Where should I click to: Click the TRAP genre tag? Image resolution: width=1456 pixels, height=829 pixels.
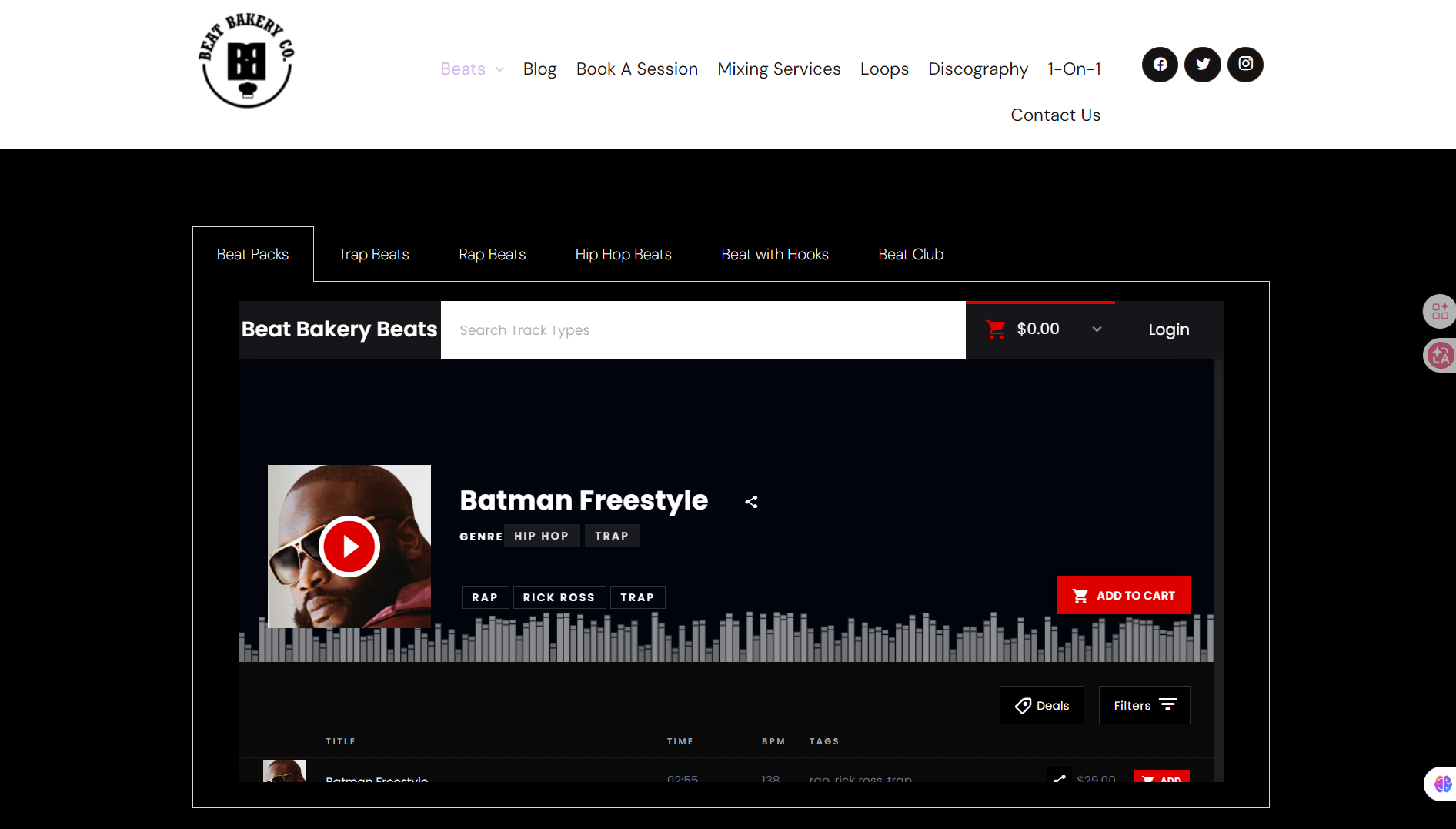click(x=612, y=536)
